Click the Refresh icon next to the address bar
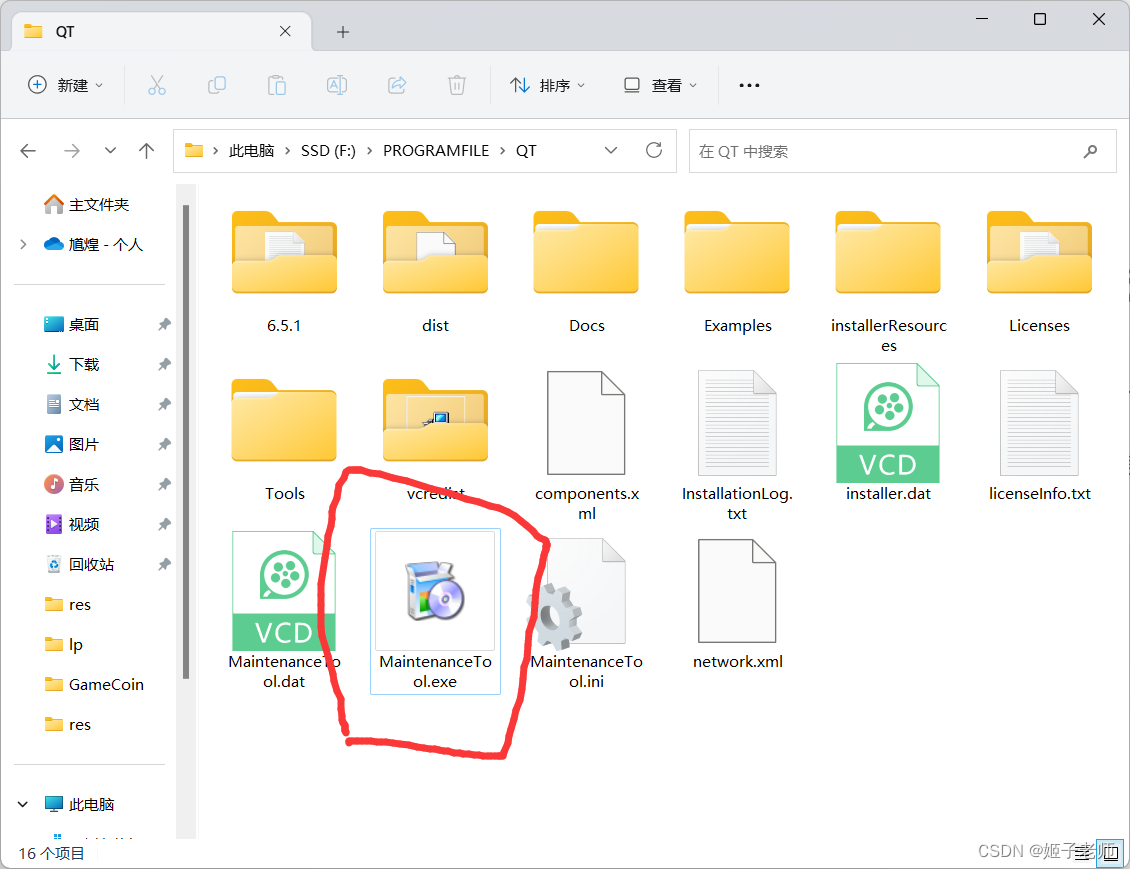 click(x=654, y=150)
